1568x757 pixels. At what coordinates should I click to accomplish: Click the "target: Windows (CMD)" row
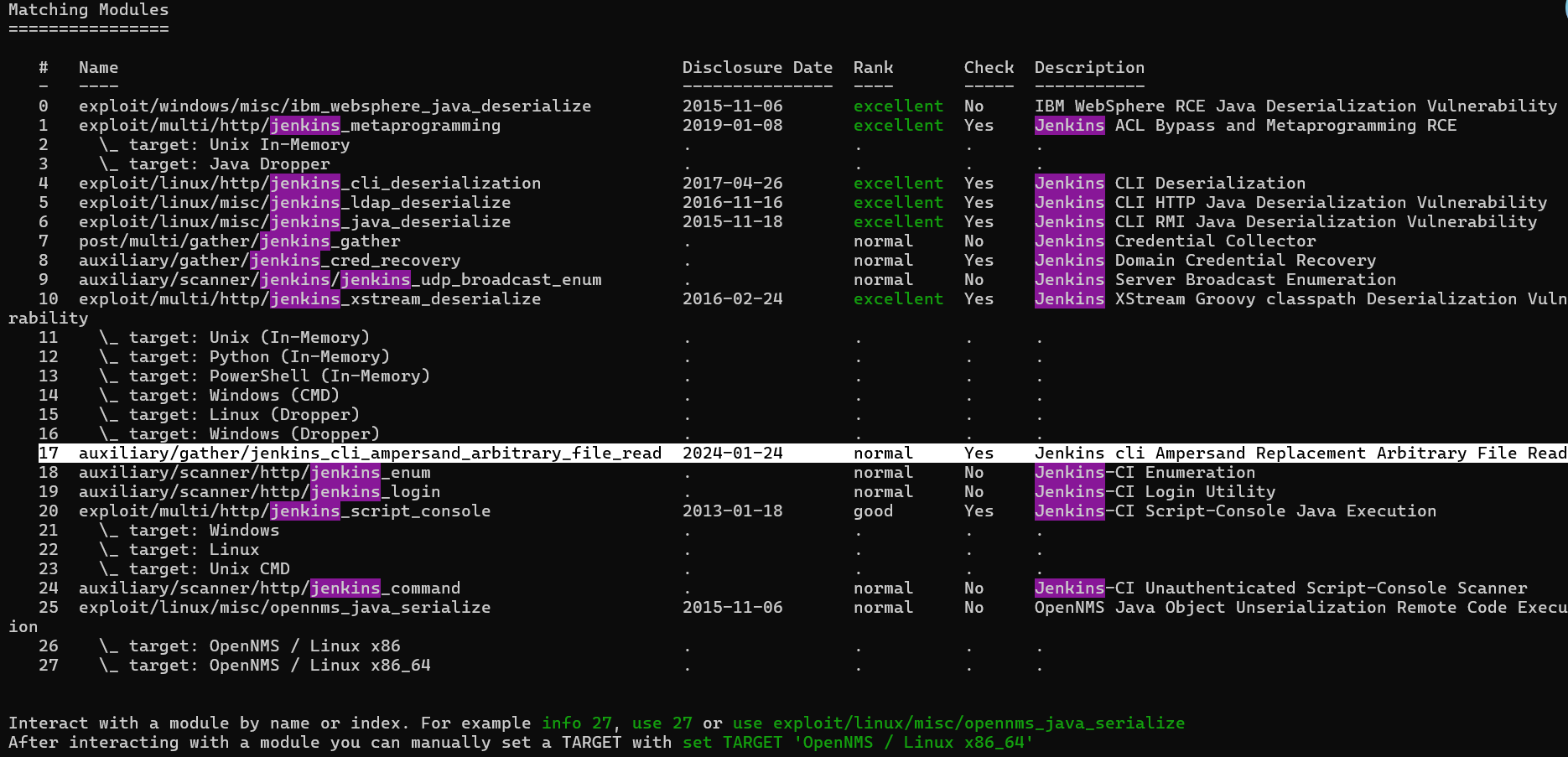[220, 396]
